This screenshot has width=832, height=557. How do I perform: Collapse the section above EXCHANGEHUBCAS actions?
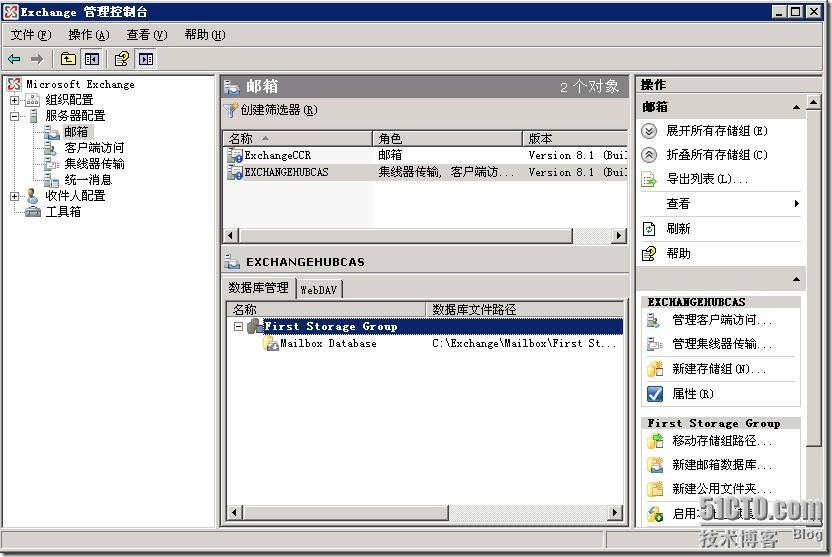click(796, 279)
